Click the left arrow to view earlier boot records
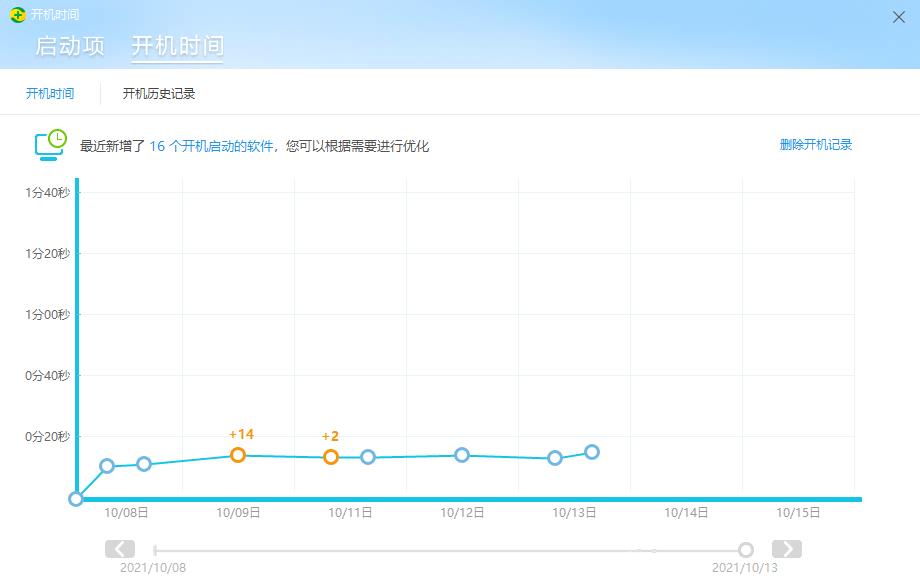 (x=119, y=548)
